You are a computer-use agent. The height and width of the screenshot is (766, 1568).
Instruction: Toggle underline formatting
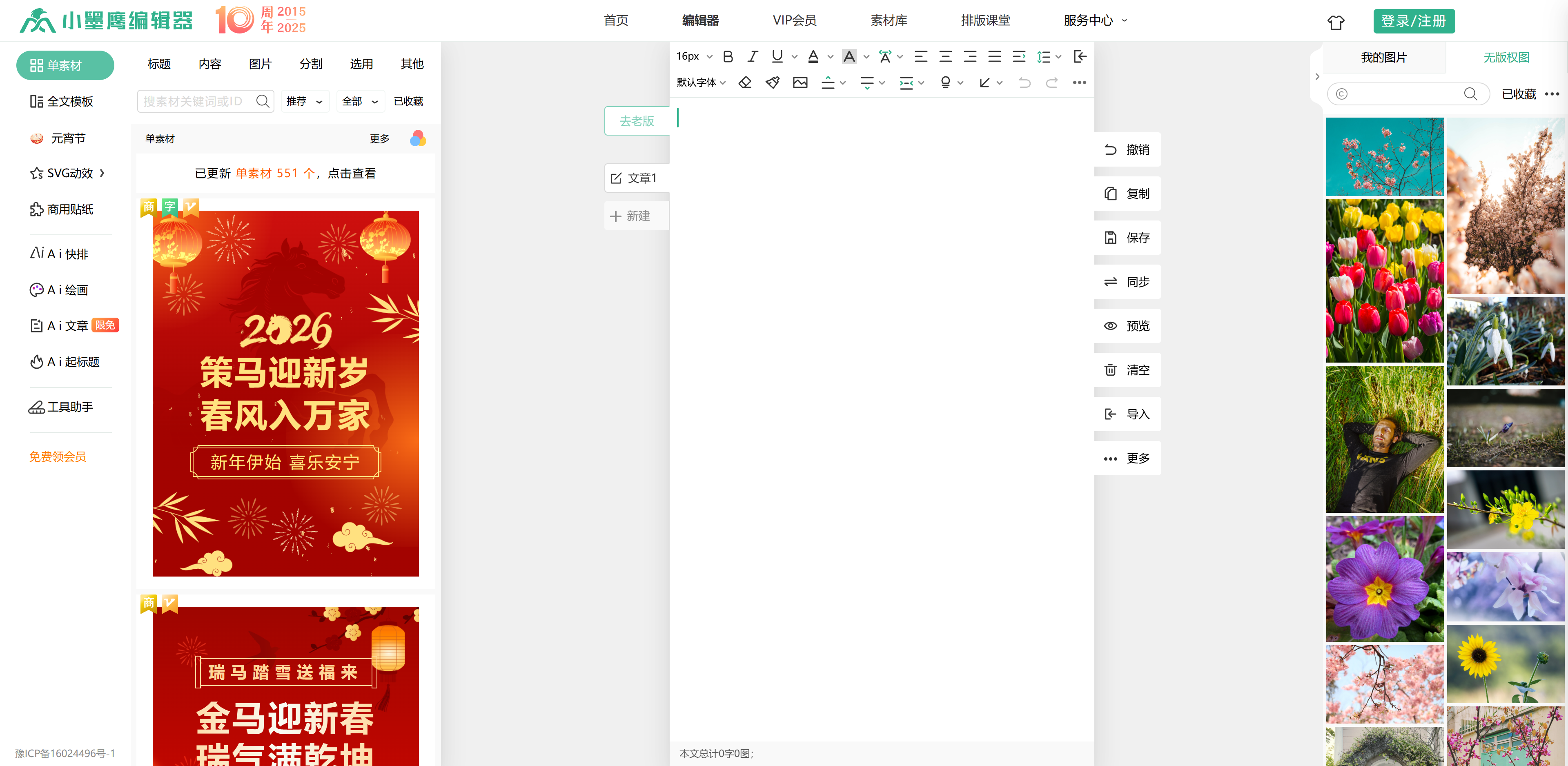[777, 57]
